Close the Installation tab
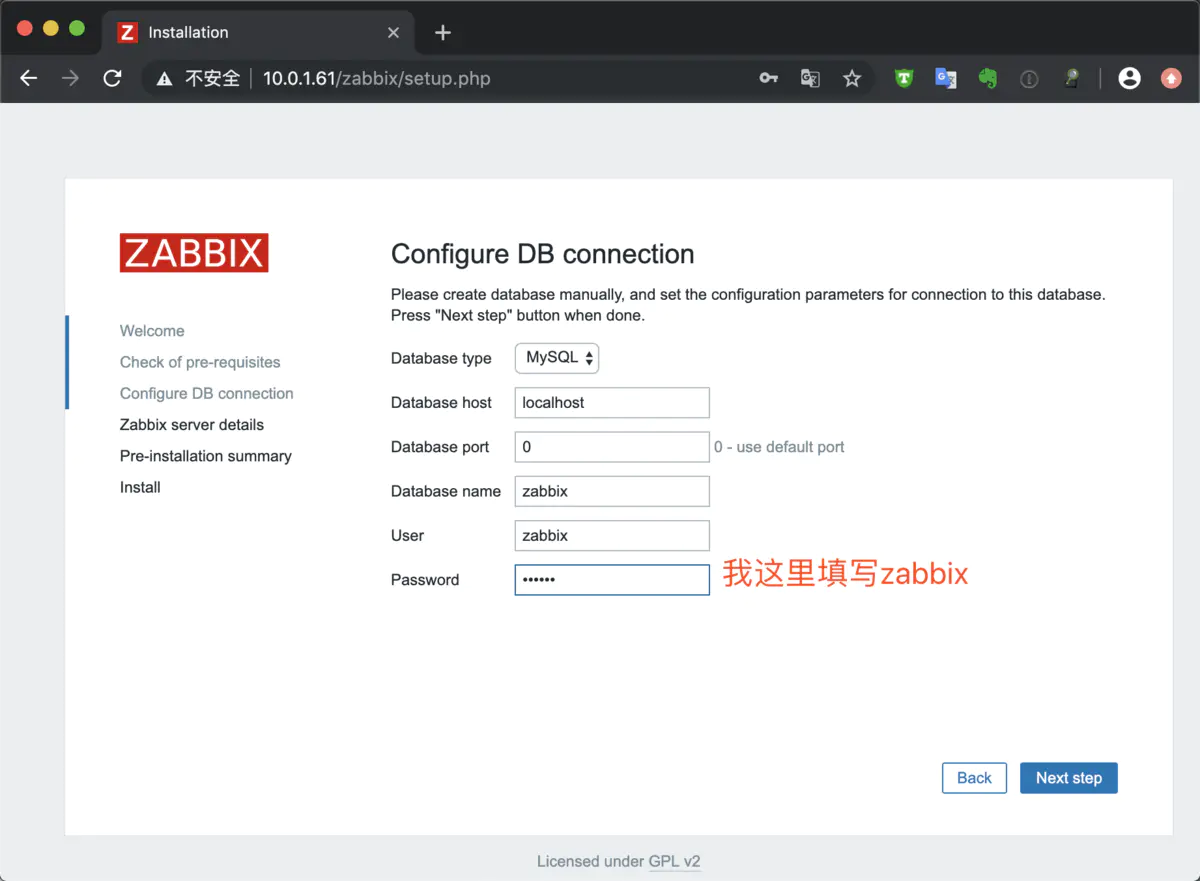 coord(393,32)
